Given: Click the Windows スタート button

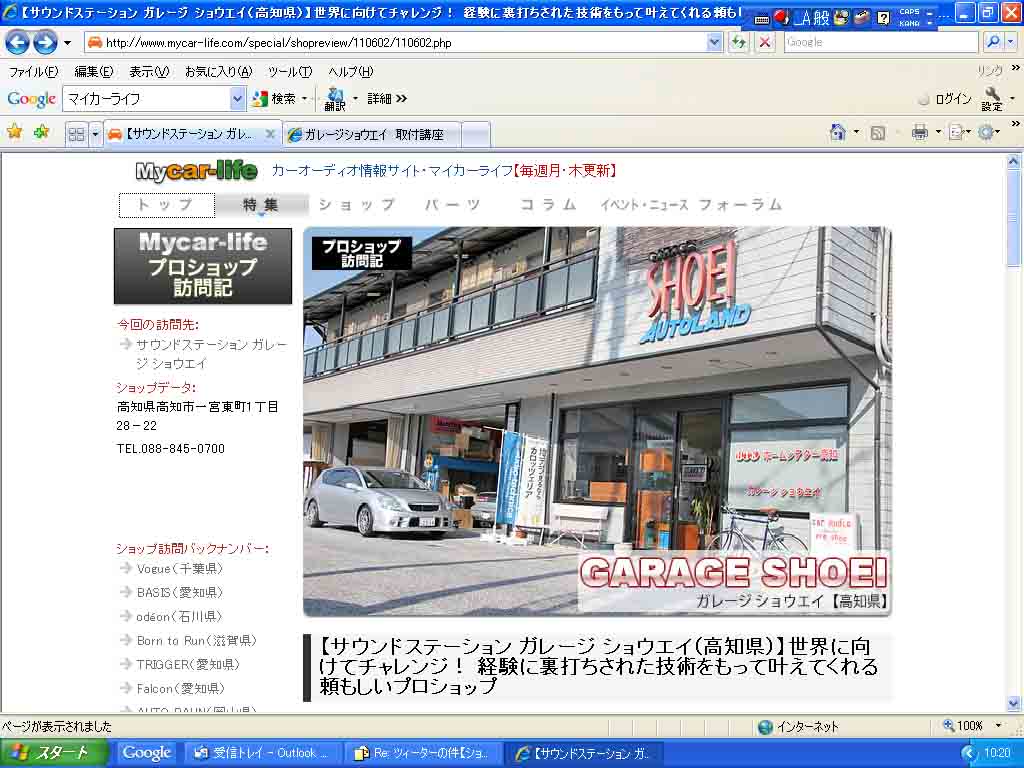Looking at the screenshot, I should pos(54,753).
